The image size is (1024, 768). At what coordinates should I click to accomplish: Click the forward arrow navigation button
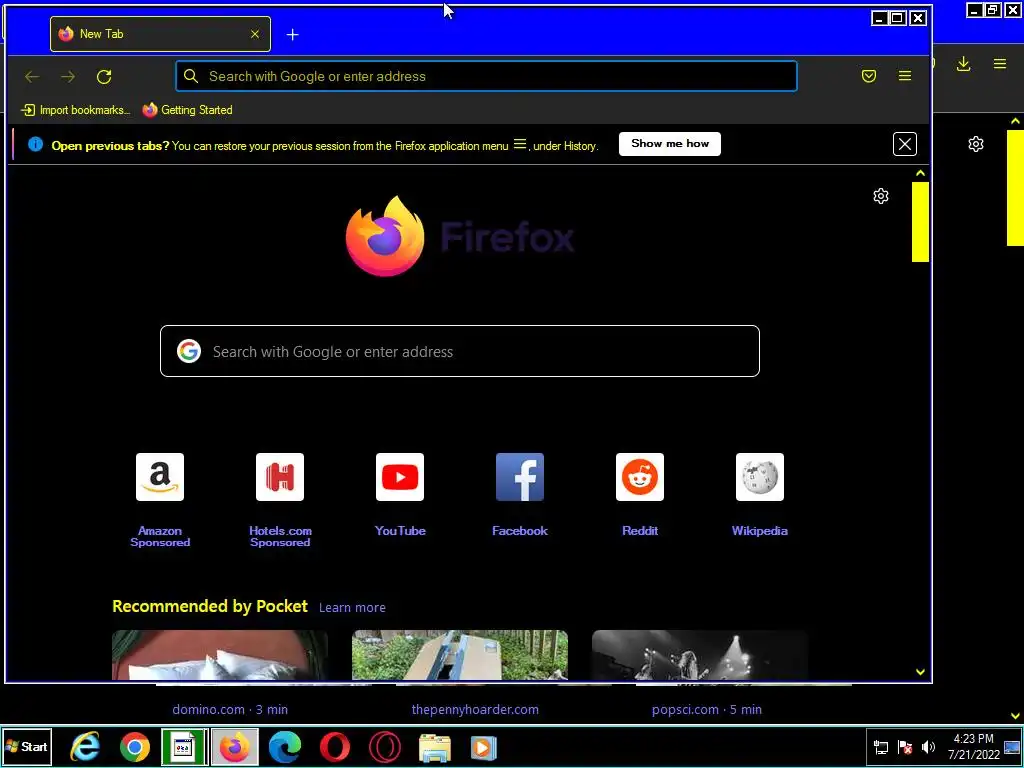(x=68, y=76)
